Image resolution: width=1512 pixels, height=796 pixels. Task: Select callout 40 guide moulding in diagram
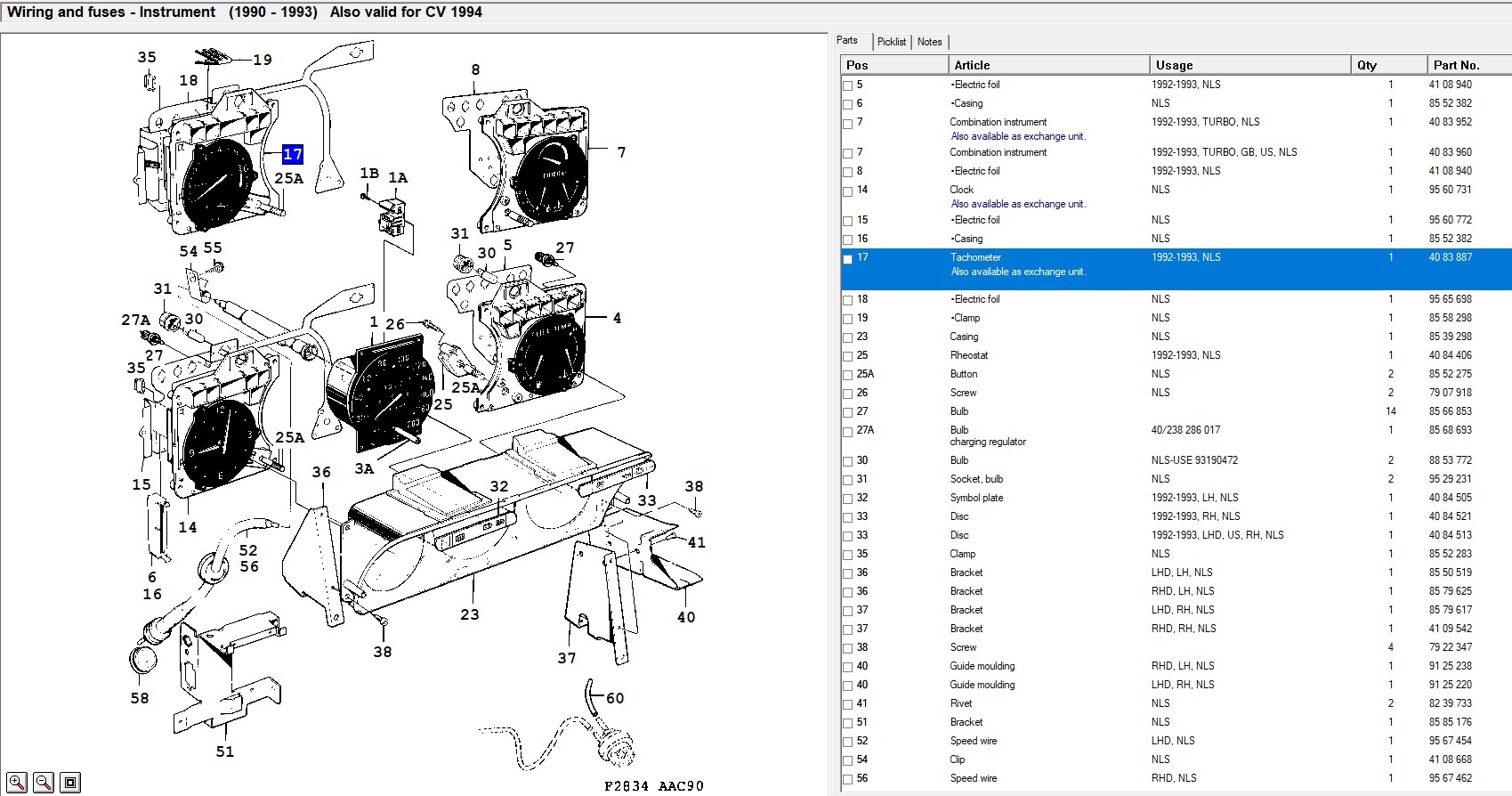coord(686,617)
